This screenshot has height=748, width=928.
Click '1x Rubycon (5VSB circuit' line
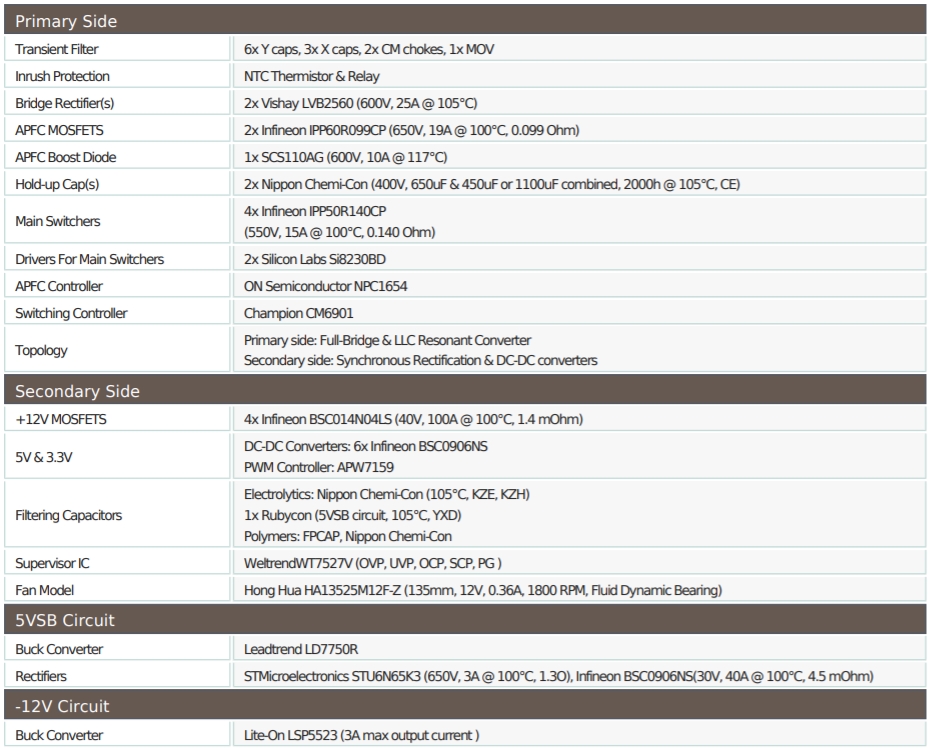pos(352,515)
